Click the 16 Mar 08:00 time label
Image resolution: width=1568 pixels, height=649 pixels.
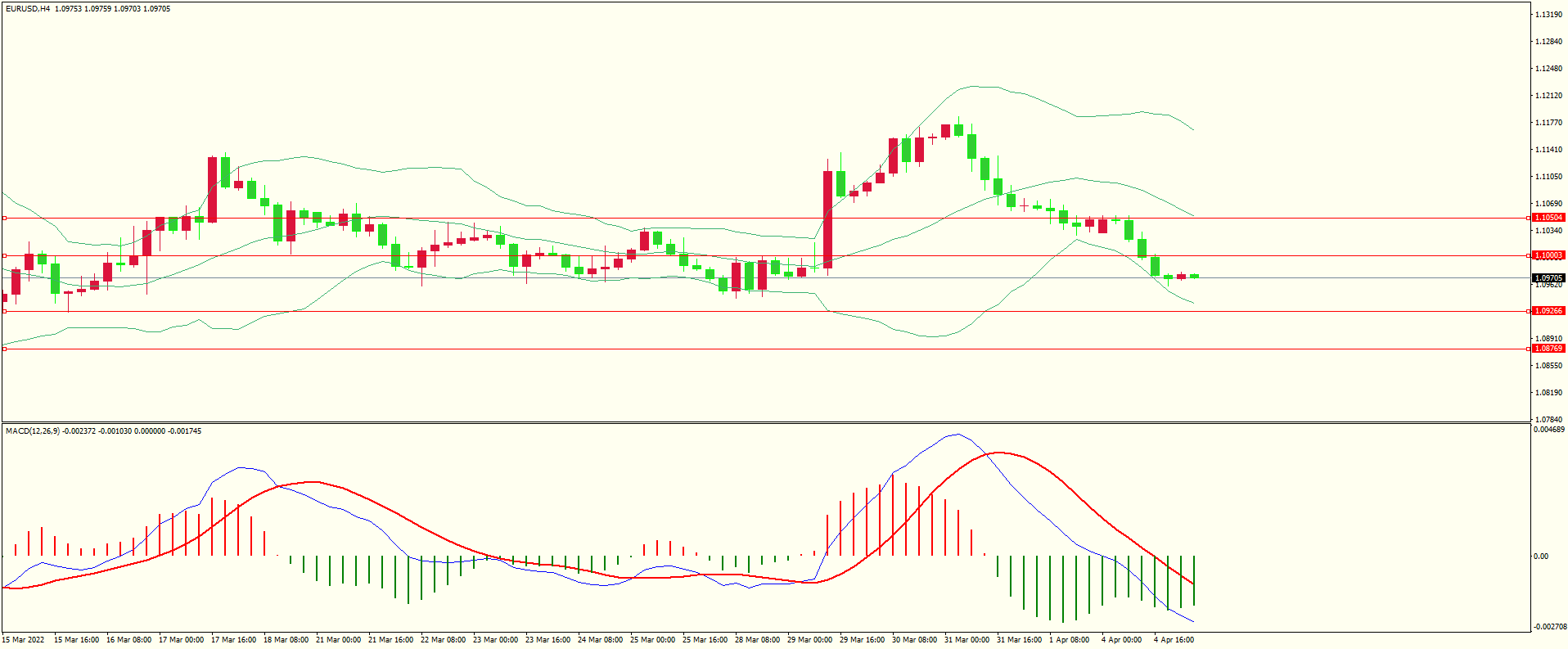(128, 640)
